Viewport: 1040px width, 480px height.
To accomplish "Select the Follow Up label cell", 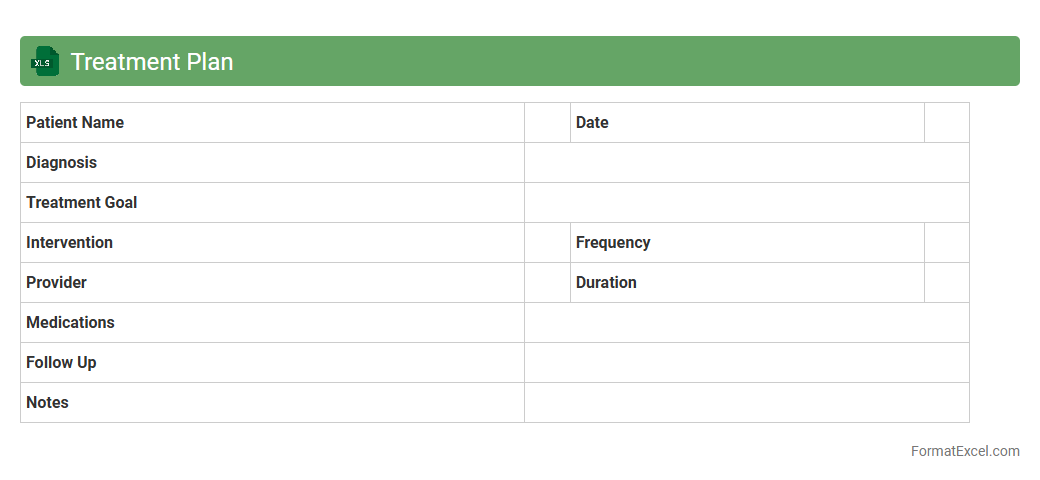I will pyautogui.click(x=272, y=363).
